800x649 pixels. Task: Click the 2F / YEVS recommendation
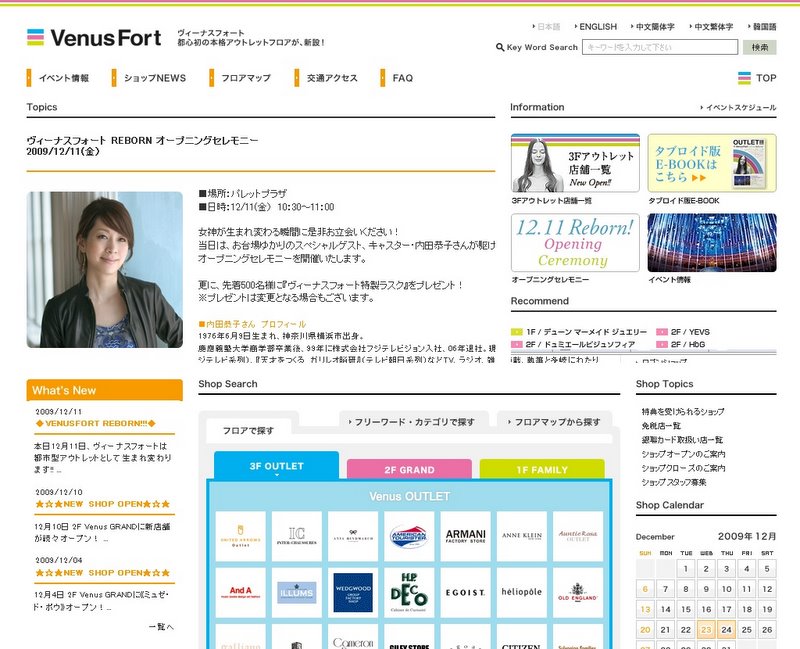pyautogui.click(x=683, y=332)
